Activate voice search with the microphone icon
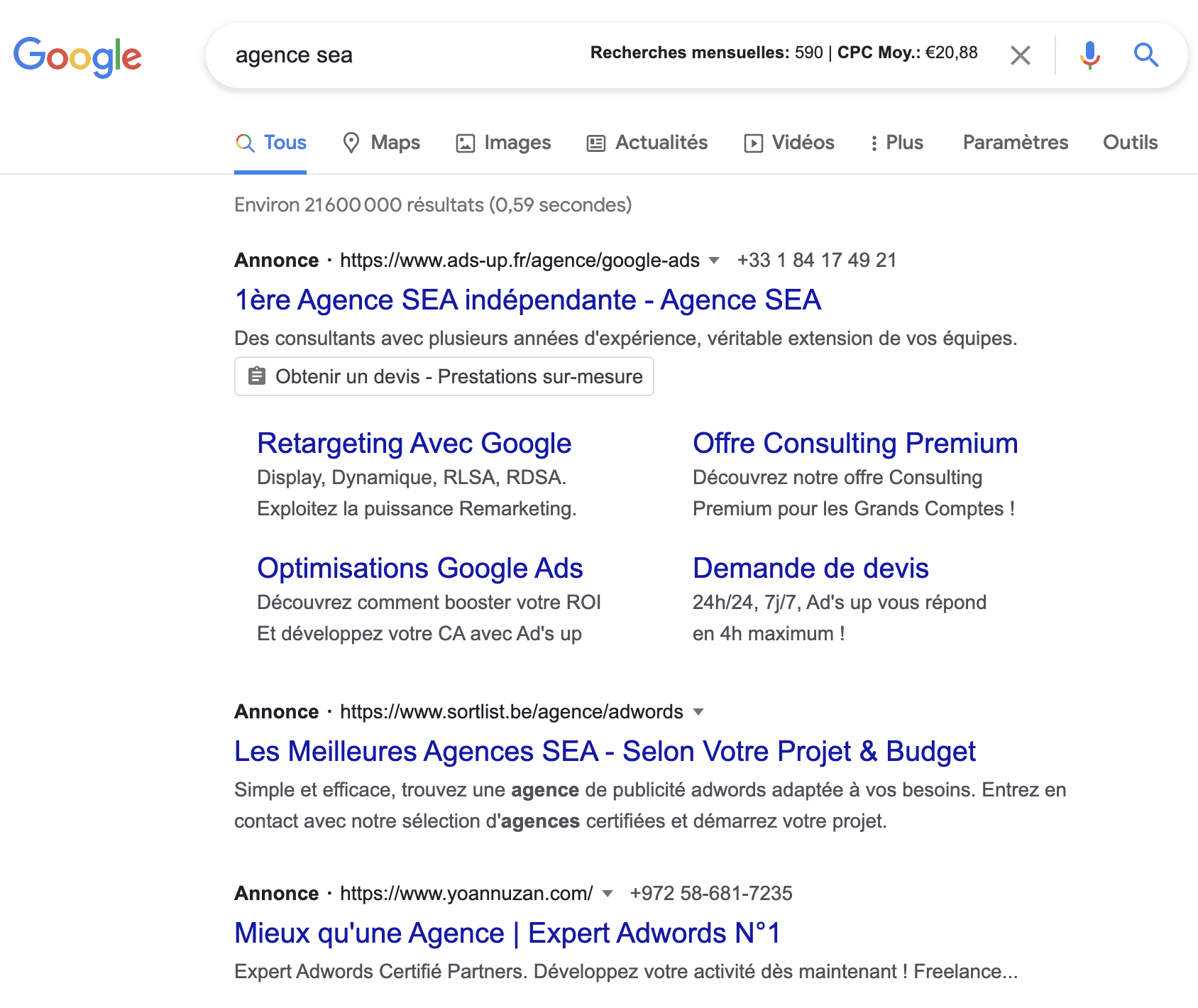Image resolution: width=1198 pixels, height=1008 pixels. tap(1088, 55)
